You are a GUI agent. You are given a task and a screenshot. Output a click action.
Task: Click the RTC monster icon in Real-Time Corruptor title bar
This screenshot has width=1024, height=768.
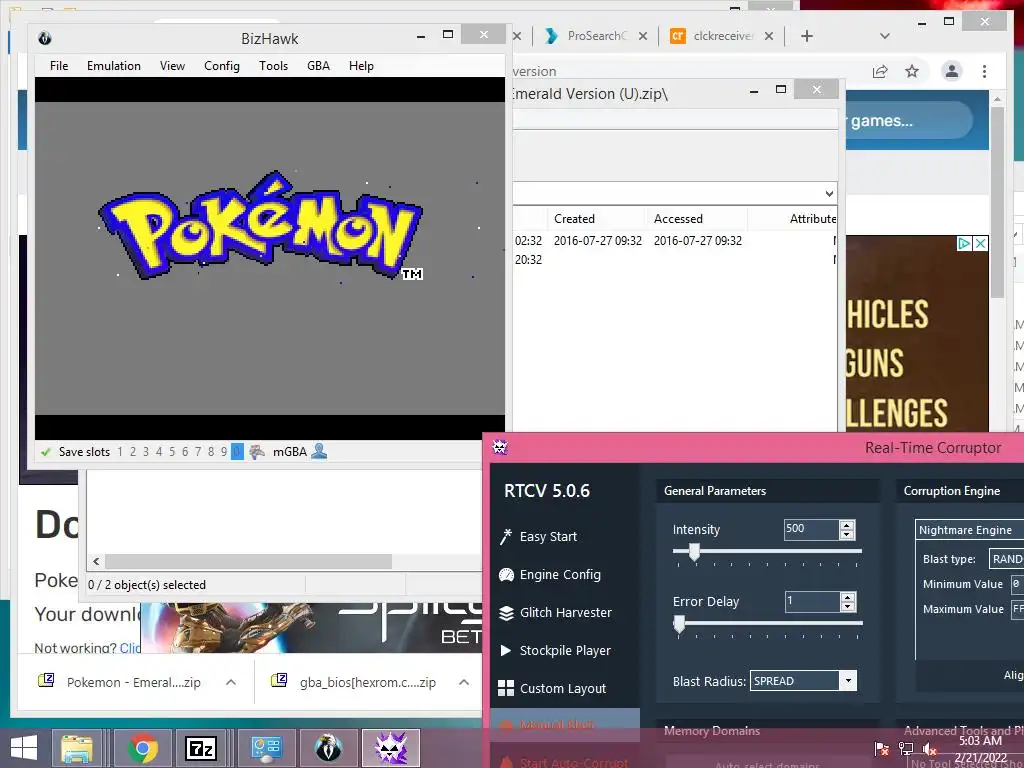pyautogui.click(x=500, y=447)
